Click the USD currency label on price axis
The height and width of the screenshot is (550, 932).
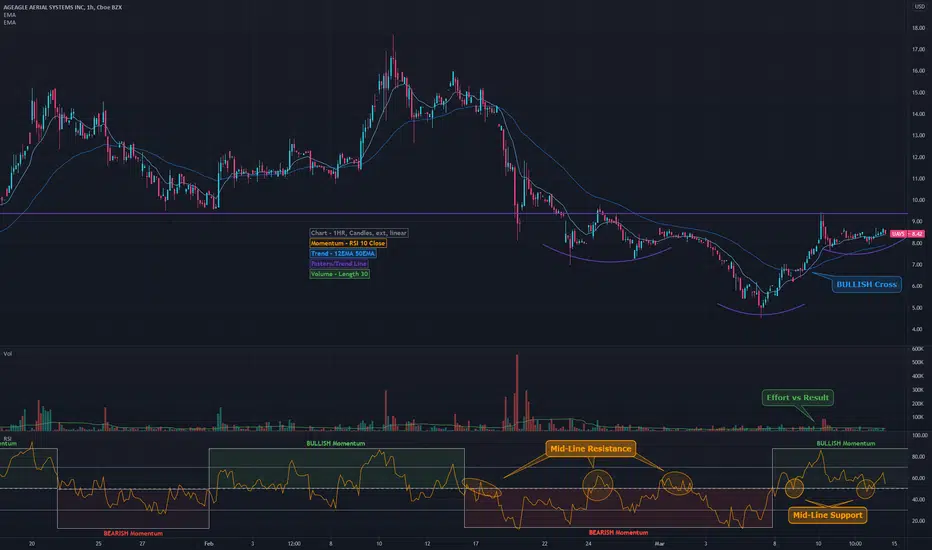920,7
